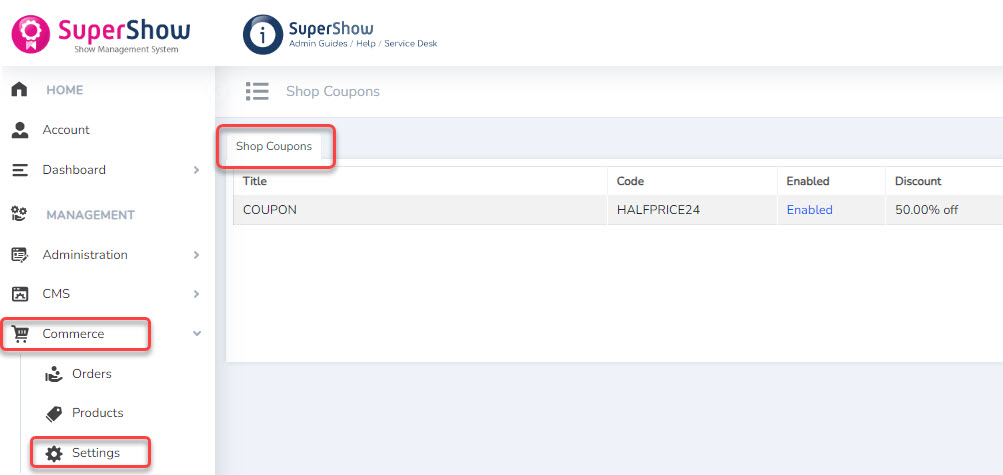Click the CMS image icon

19,294
